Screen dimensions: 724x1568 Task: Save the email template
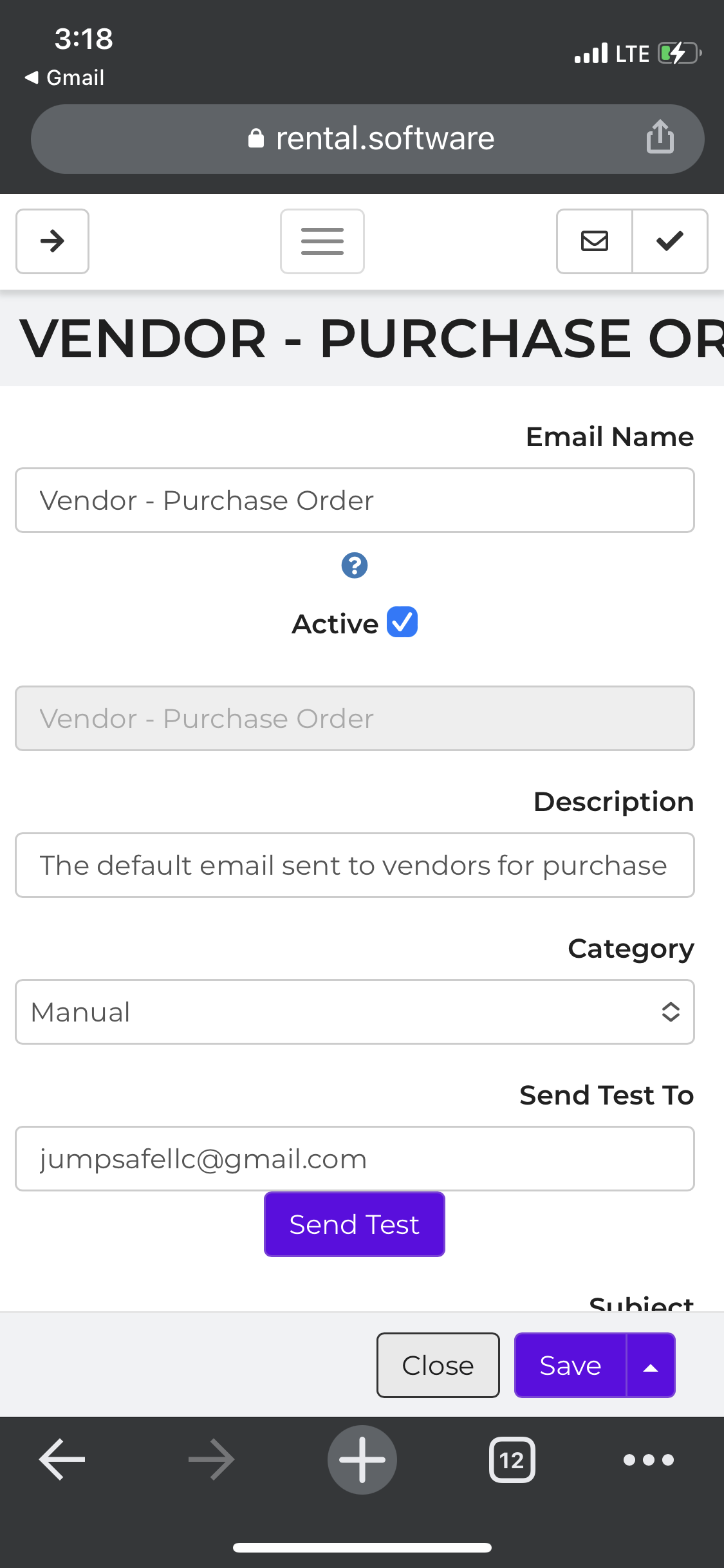coord(570,1365)
